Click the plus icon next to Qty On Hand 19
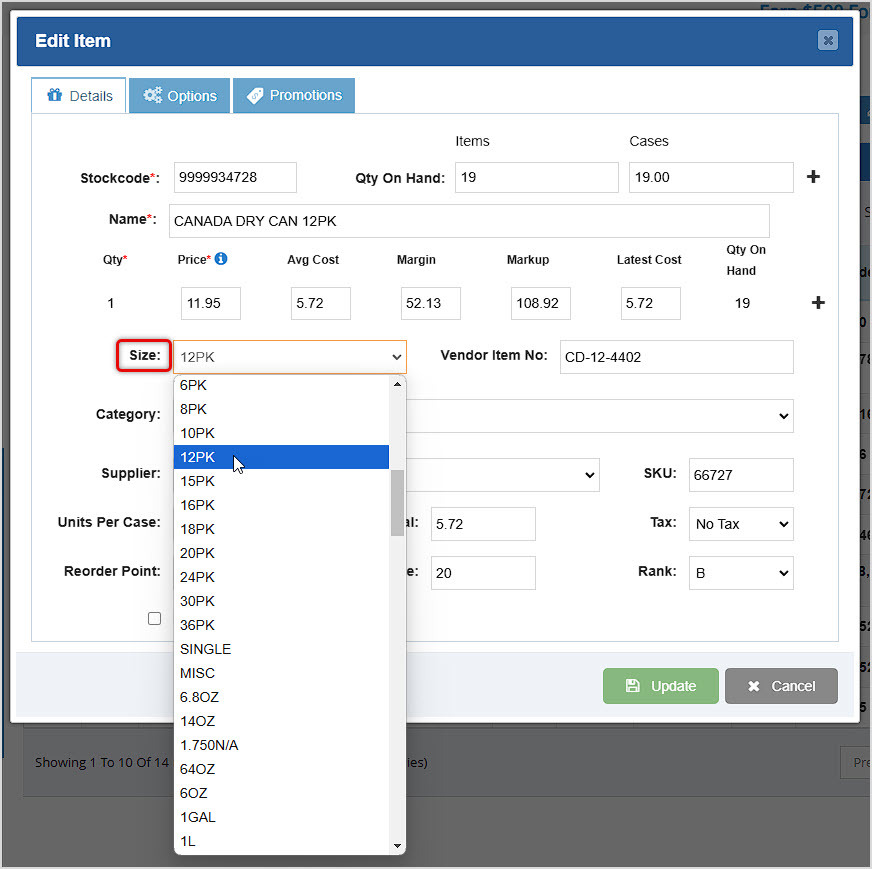Image resolution: width=872 pixels, height=869 pixels. [817, 302]
